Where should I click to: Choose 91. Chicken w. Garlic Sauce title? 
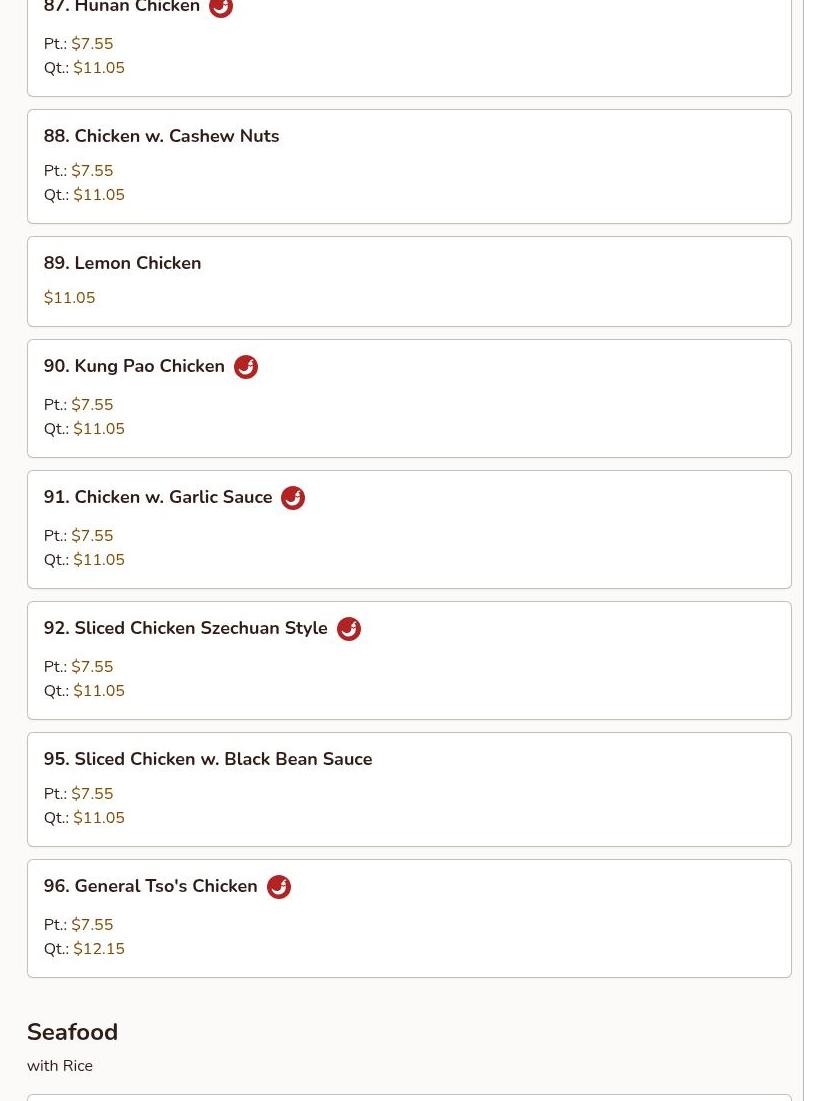point(158,497)
